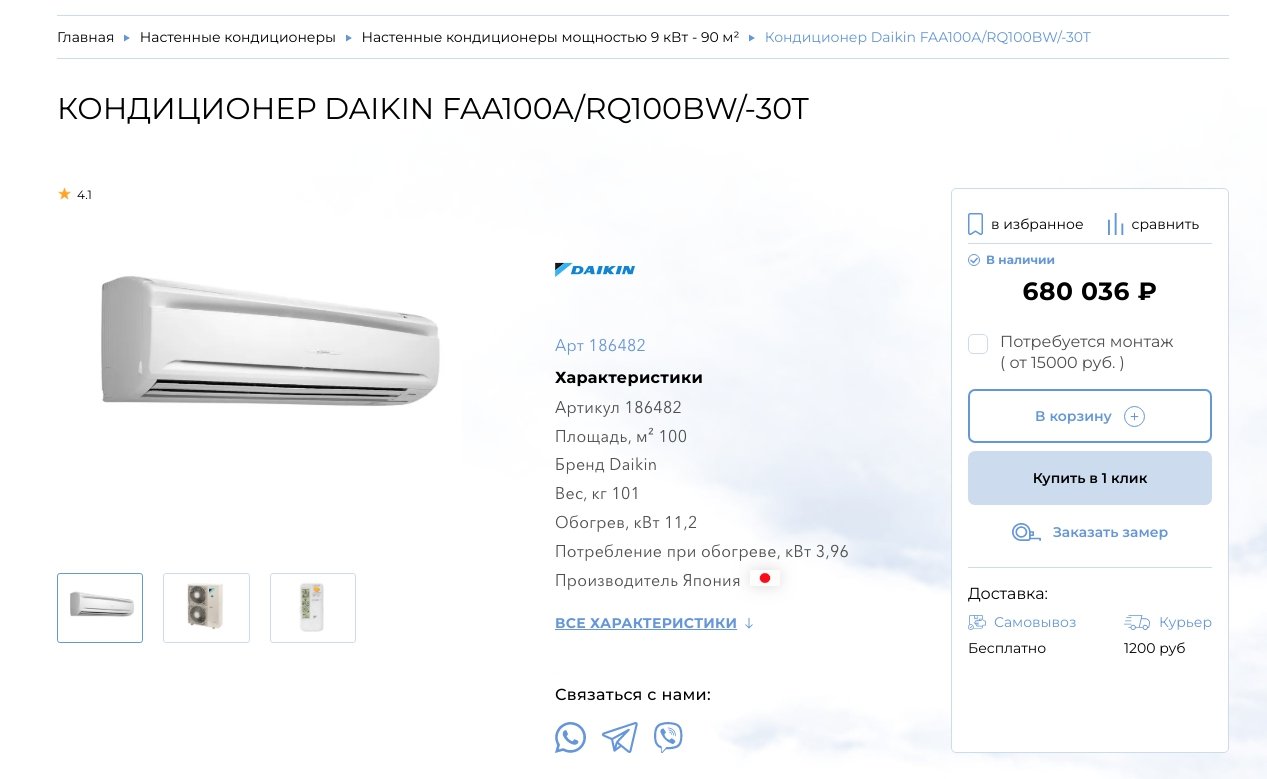
Task: Open Viber contact icon
Action: coord(668,738)
